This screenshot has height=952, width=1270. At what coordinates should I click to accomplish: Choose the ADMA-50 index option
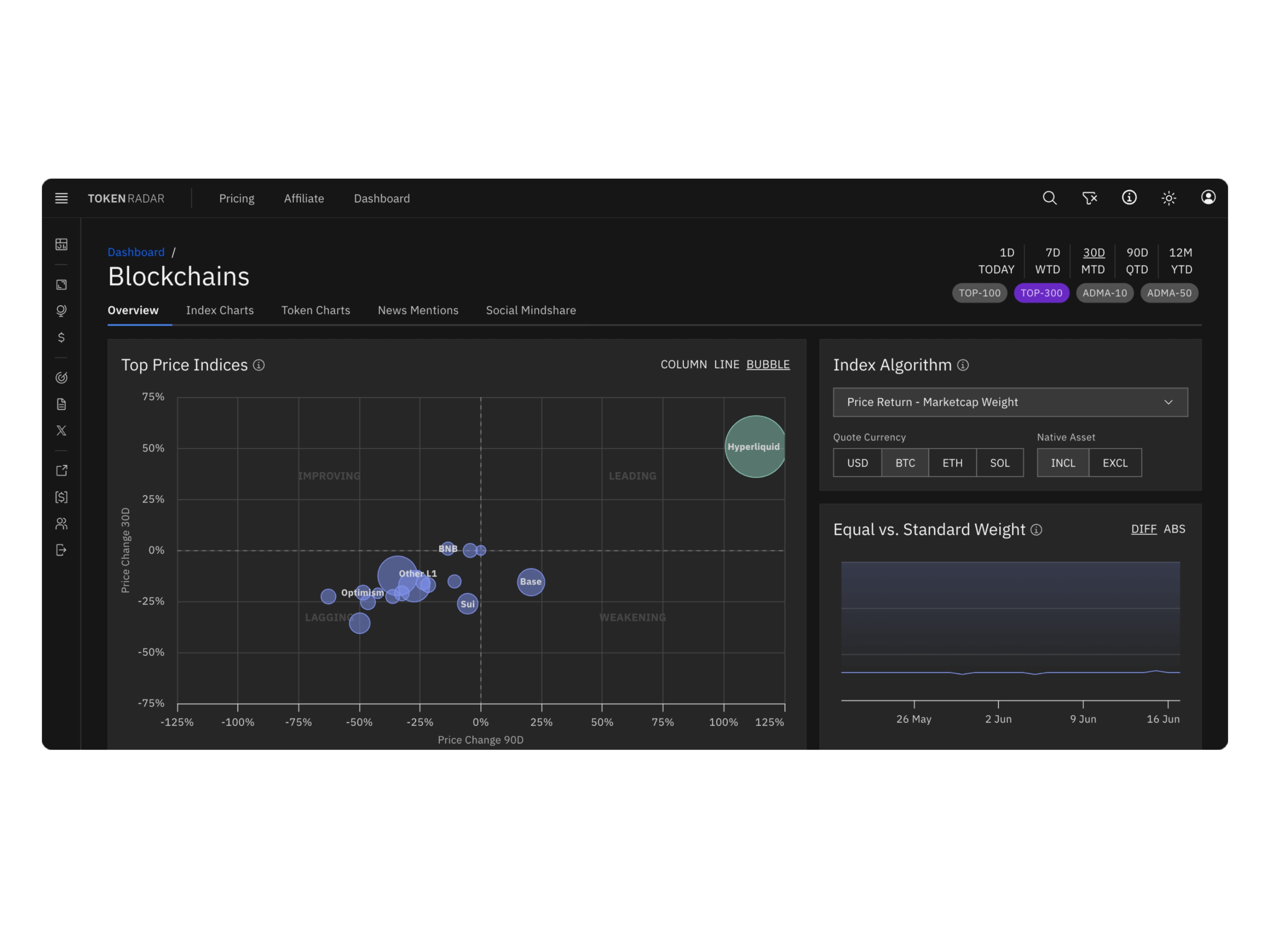click(1169, 292)
